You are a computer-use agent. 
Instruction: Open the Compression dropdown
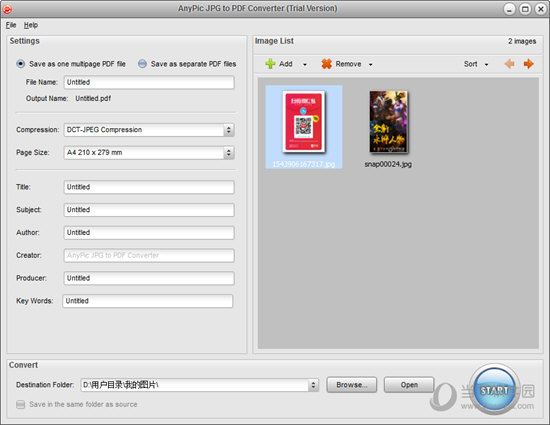pyautogui.click(x=228, y=130)
